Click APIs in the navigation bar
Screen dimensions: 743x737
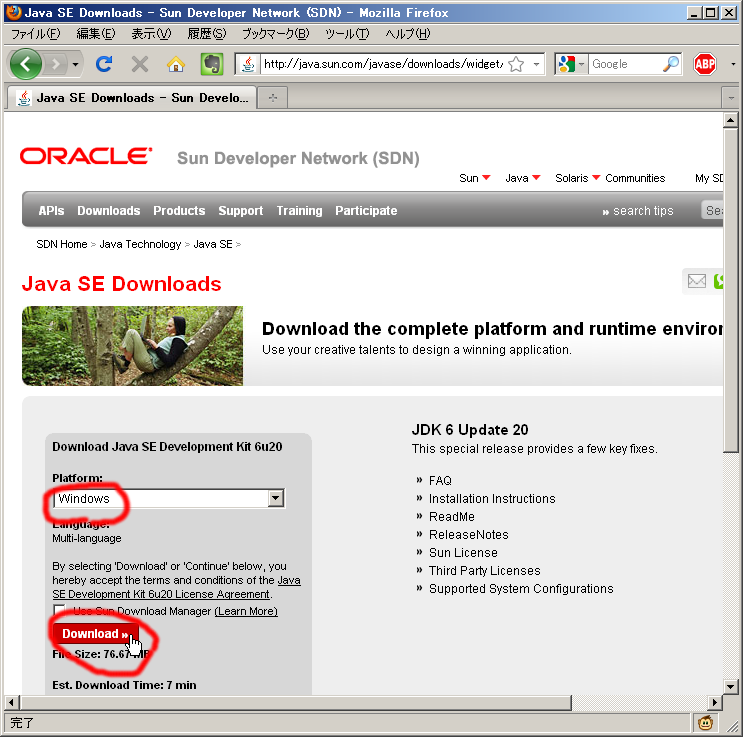click(51, 210)
